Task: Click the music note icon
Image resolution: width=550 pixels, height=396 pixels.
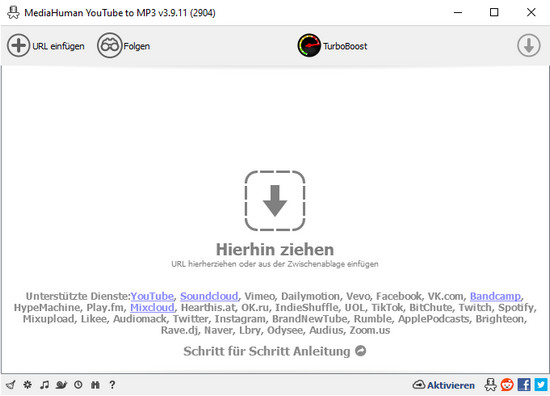Action: [44, 385]
